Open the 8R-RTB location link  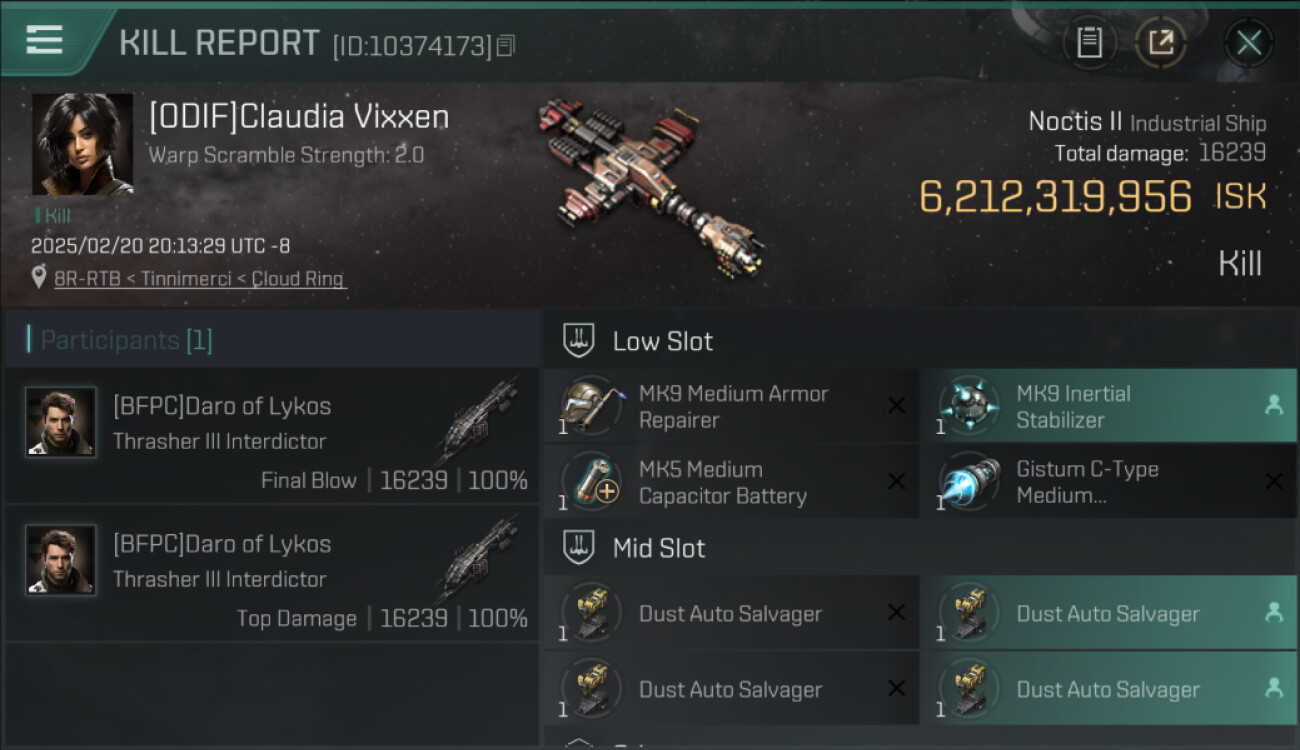tap(200, 279)
